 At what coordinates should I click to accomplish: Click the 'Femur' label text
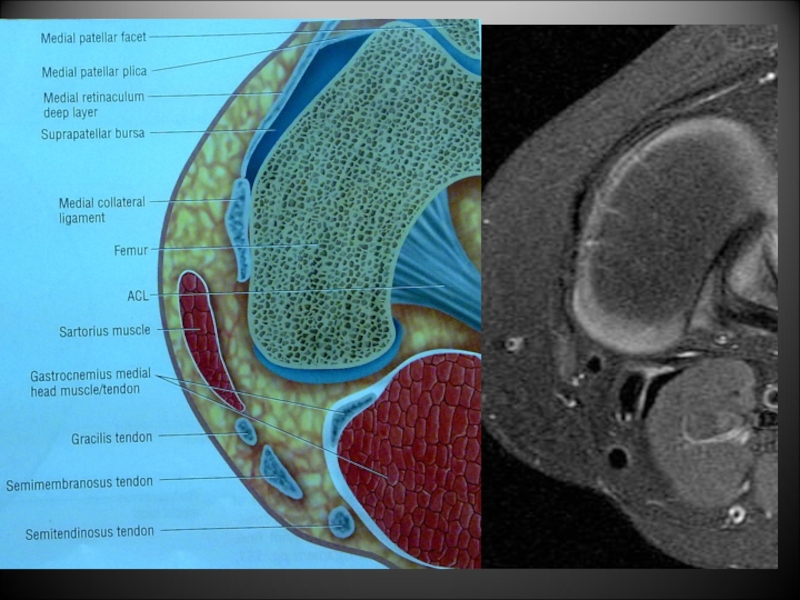tap(131, 251)
